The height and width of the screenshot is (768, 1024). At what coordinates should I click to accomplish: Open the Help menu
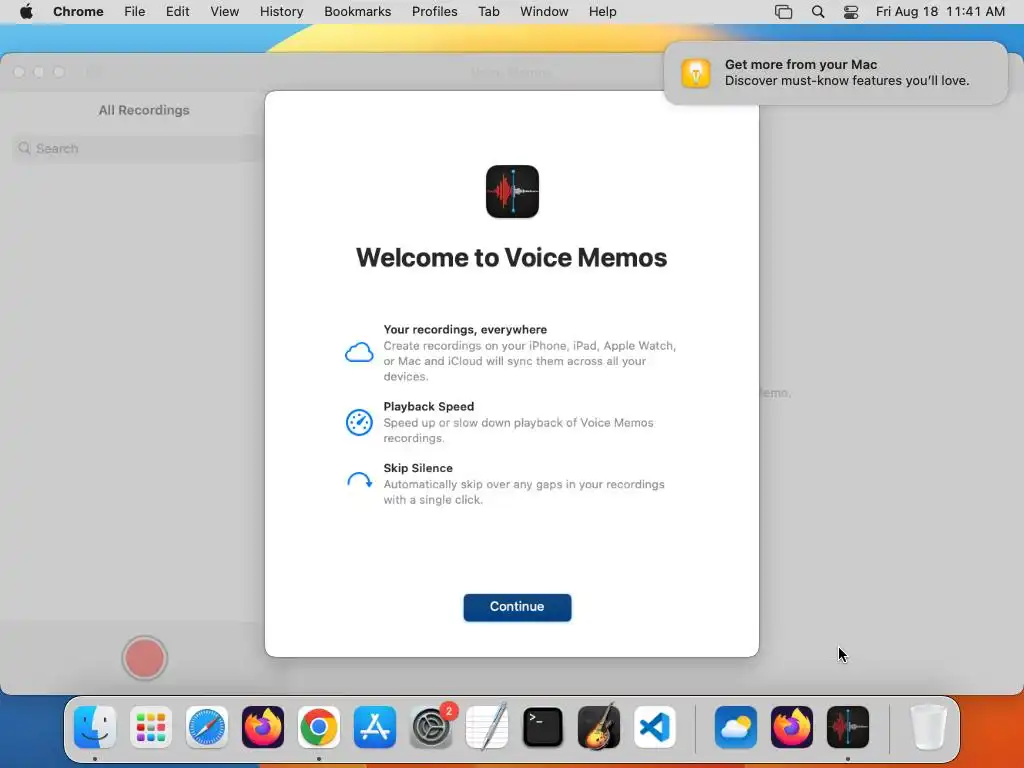(x=603, y=12)
